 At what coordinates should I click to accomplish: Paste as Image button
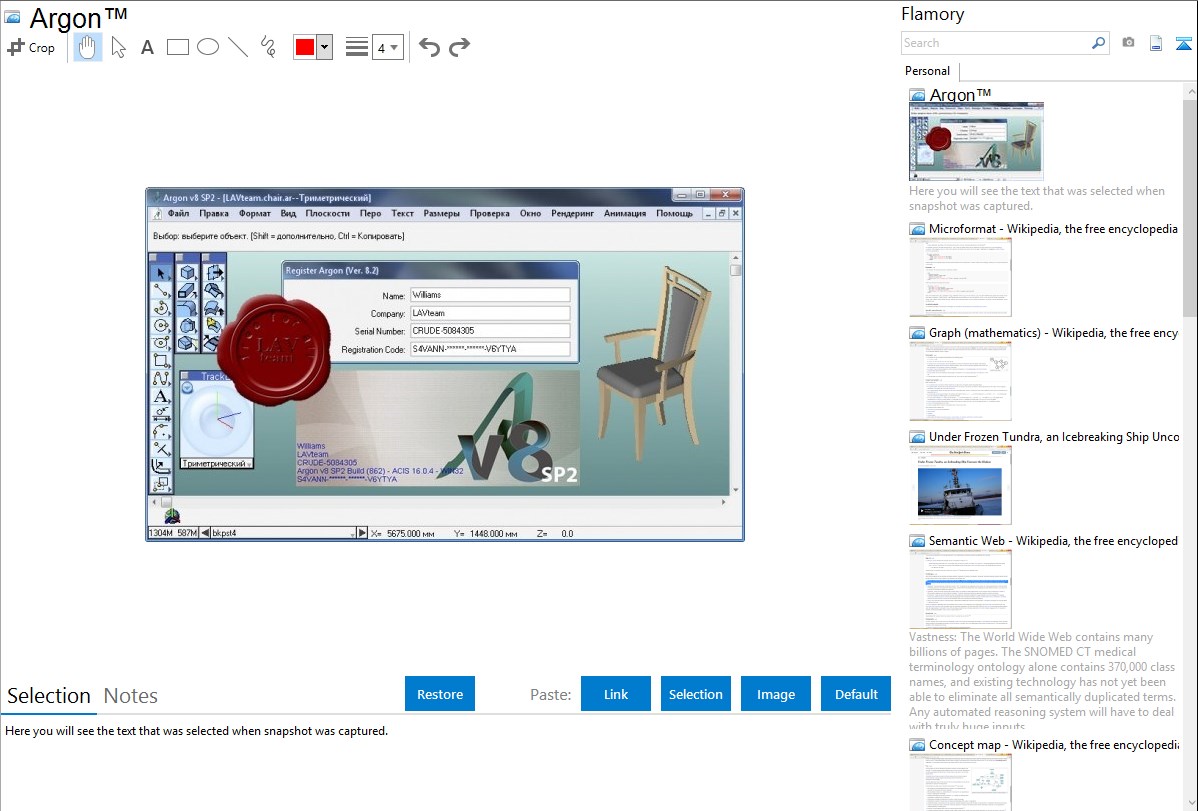(x=775, y=694)
